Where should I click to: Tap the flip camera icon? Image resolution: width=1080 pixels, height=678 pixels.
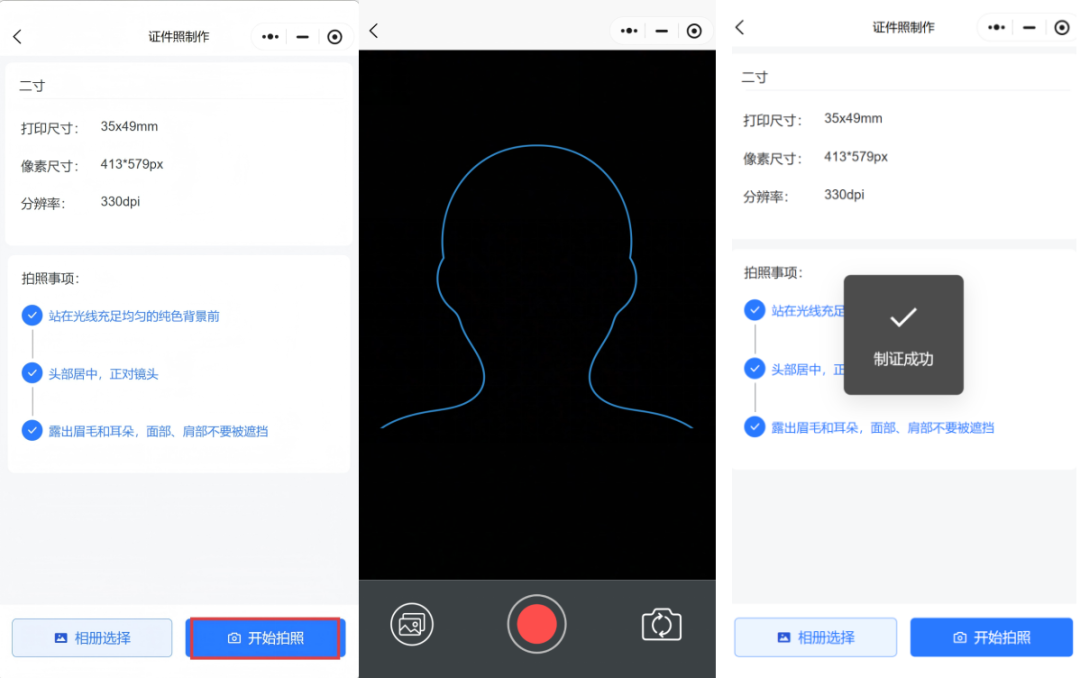pyautogui.click(x=661, y=625)
